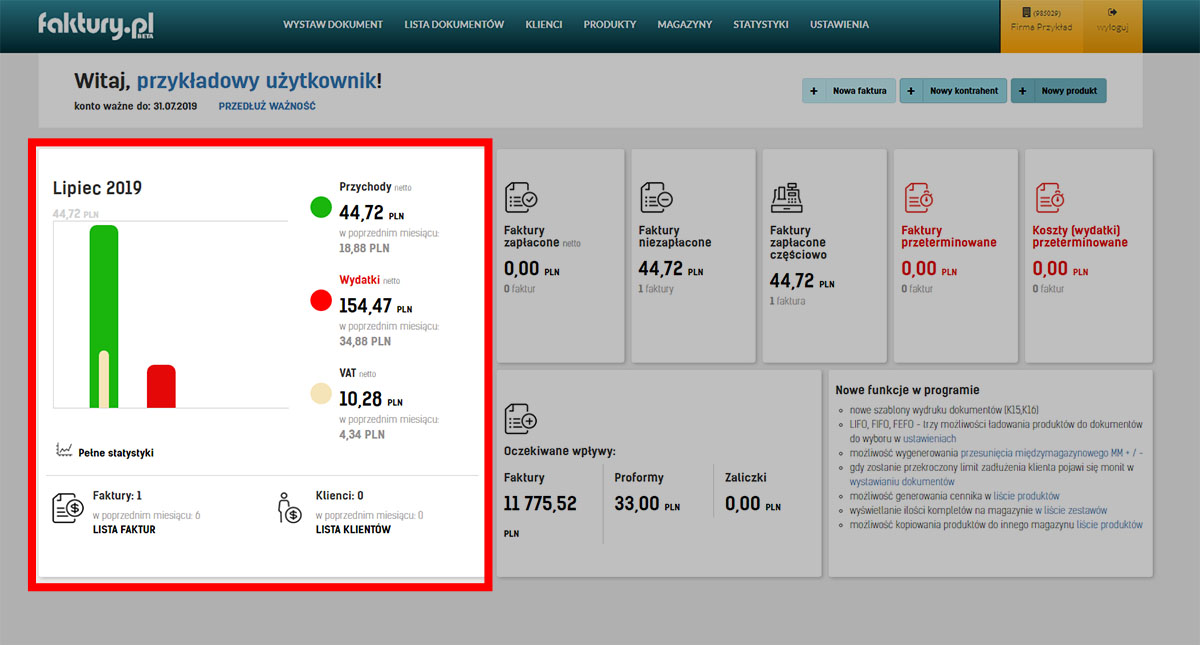Click the red expenses bar in chart

pyautogui.click(x=161, y=386)
